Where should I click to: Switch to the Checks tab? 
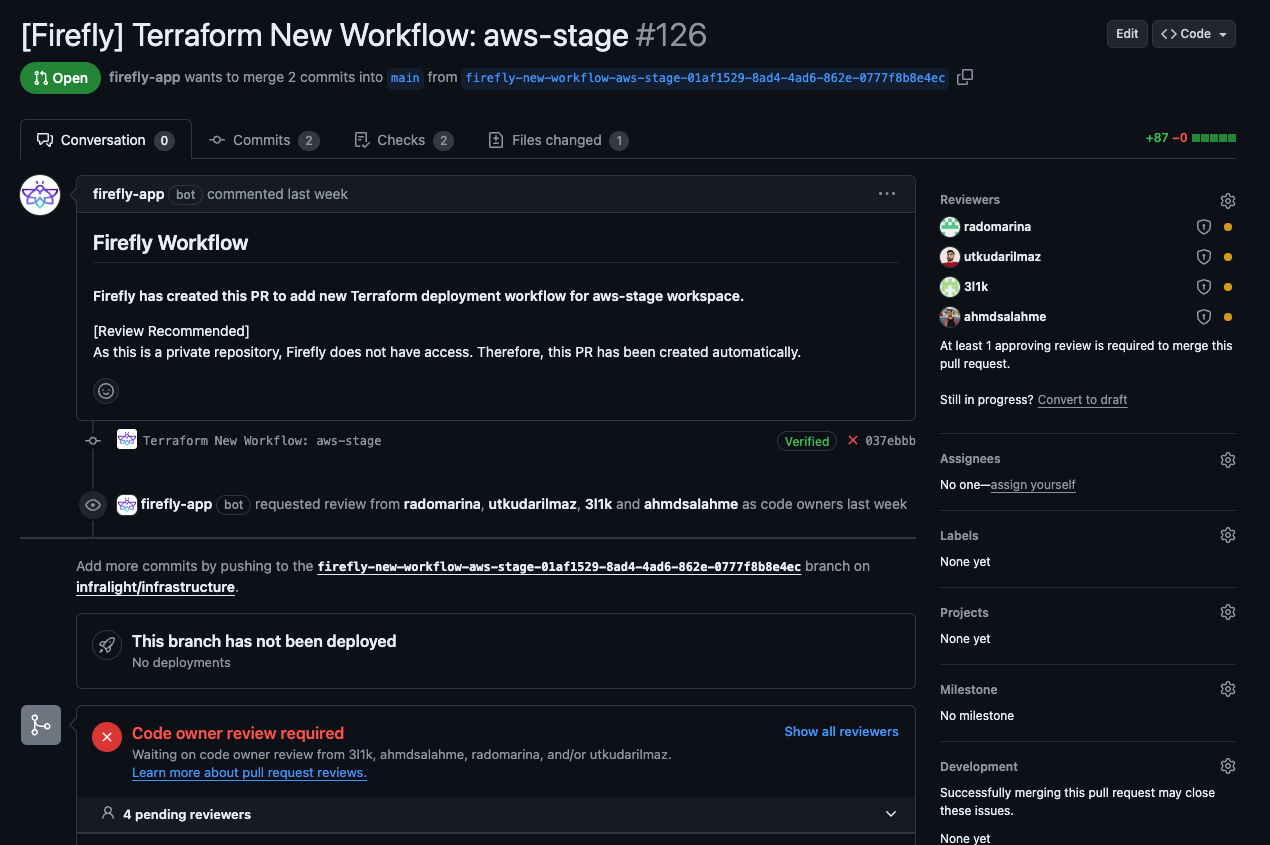pyautogui.click(x=403, y=140)
